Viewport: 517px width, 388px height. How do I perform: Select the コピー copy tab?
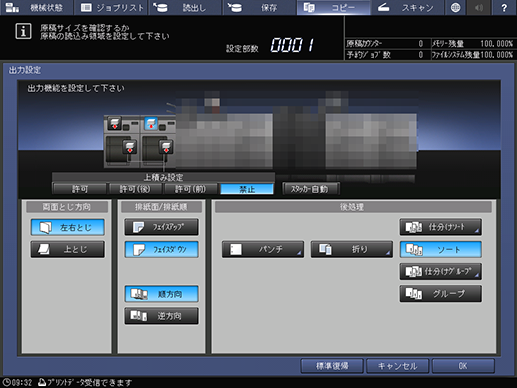[x=333, y=7]
